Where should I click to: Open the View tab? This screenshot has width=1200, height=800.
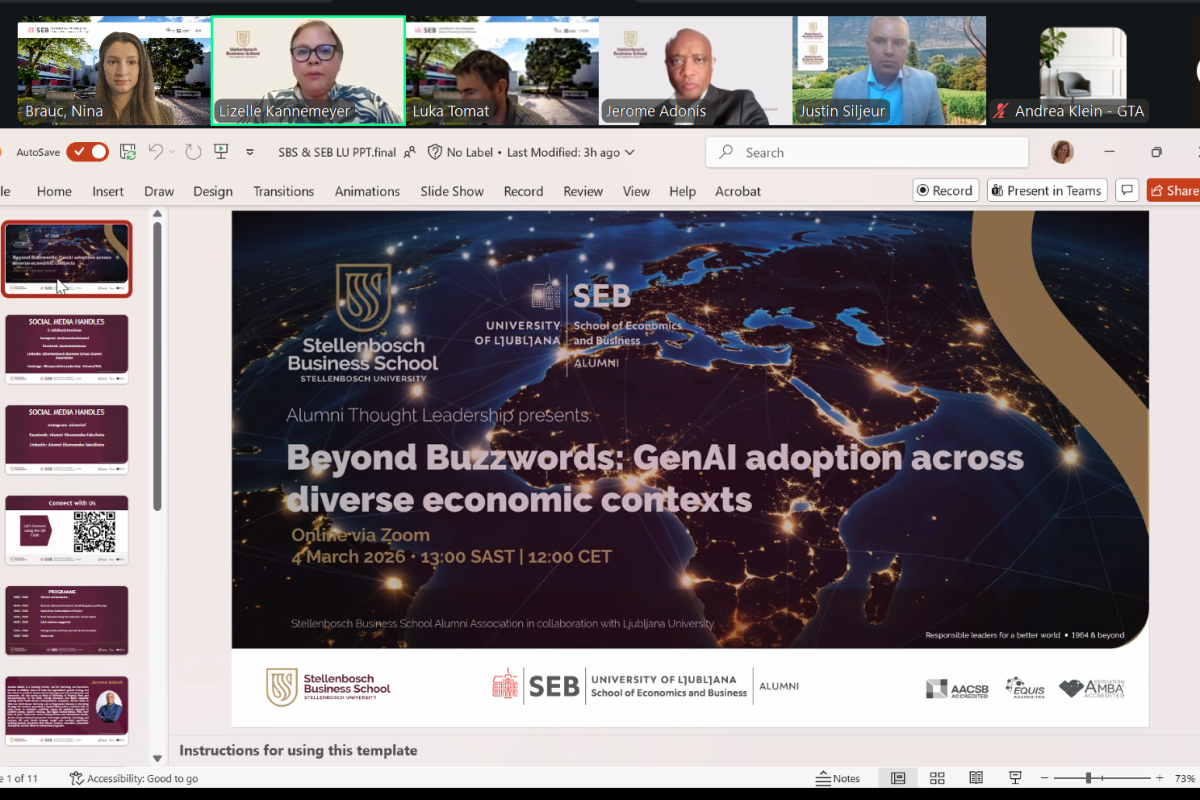tap(636, 191)
